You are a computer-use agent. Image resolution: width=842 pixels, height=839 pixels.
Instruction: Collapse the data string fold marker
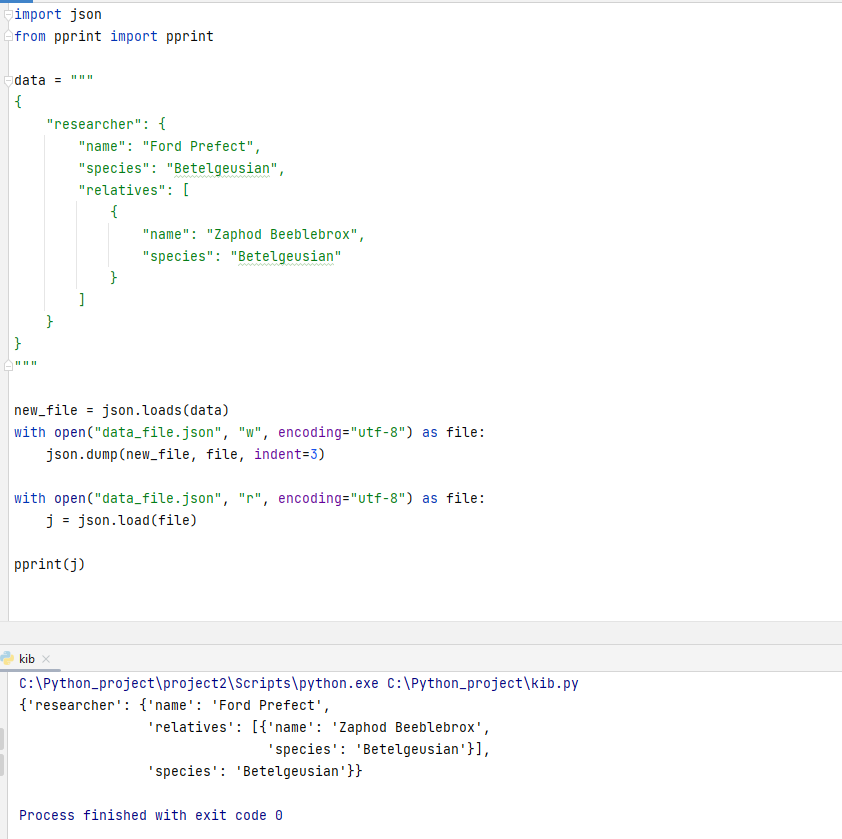tap(8, 81)
